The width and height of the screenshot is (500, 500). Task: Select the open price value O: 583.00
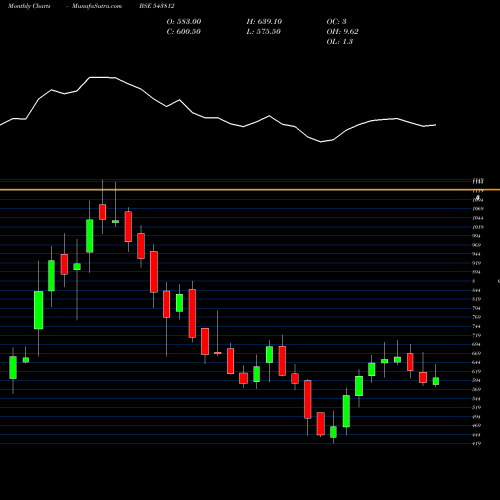[184, 21]
